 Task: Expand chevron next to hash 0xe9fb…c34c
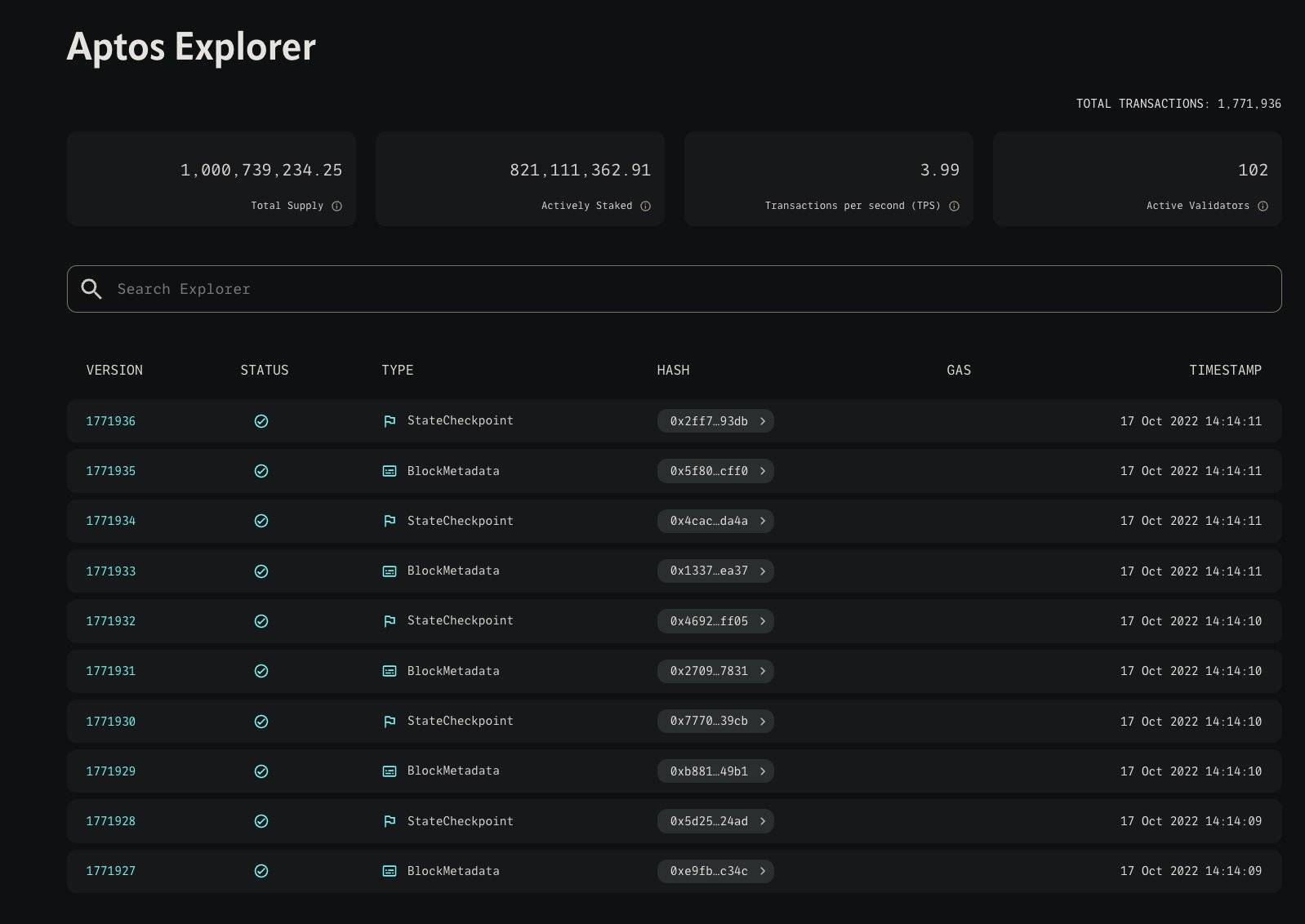click(763, 871)
